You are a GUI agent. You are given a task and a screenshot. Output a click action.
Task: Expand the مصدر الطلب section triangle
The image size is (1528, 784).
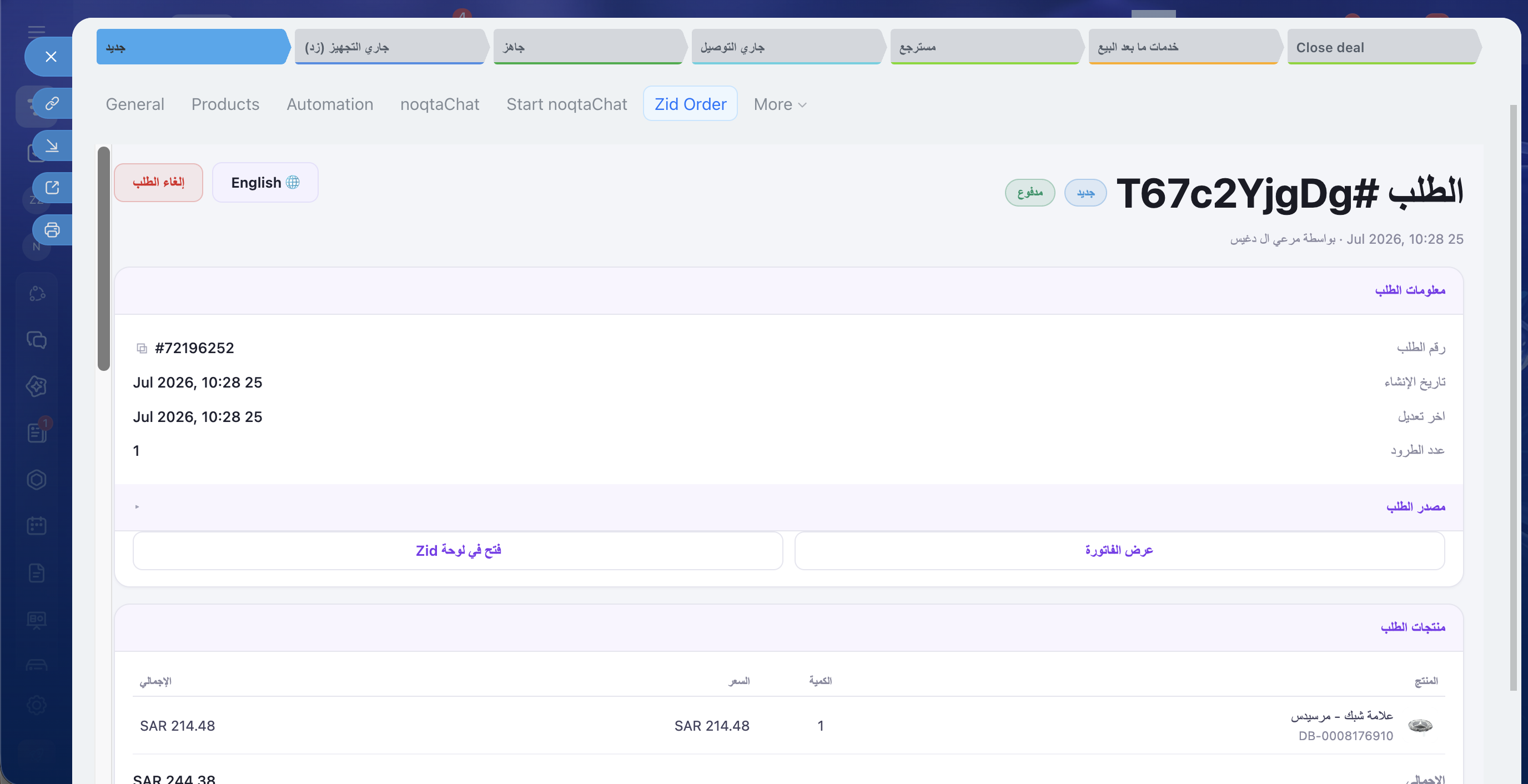click(x=137, y=506)
